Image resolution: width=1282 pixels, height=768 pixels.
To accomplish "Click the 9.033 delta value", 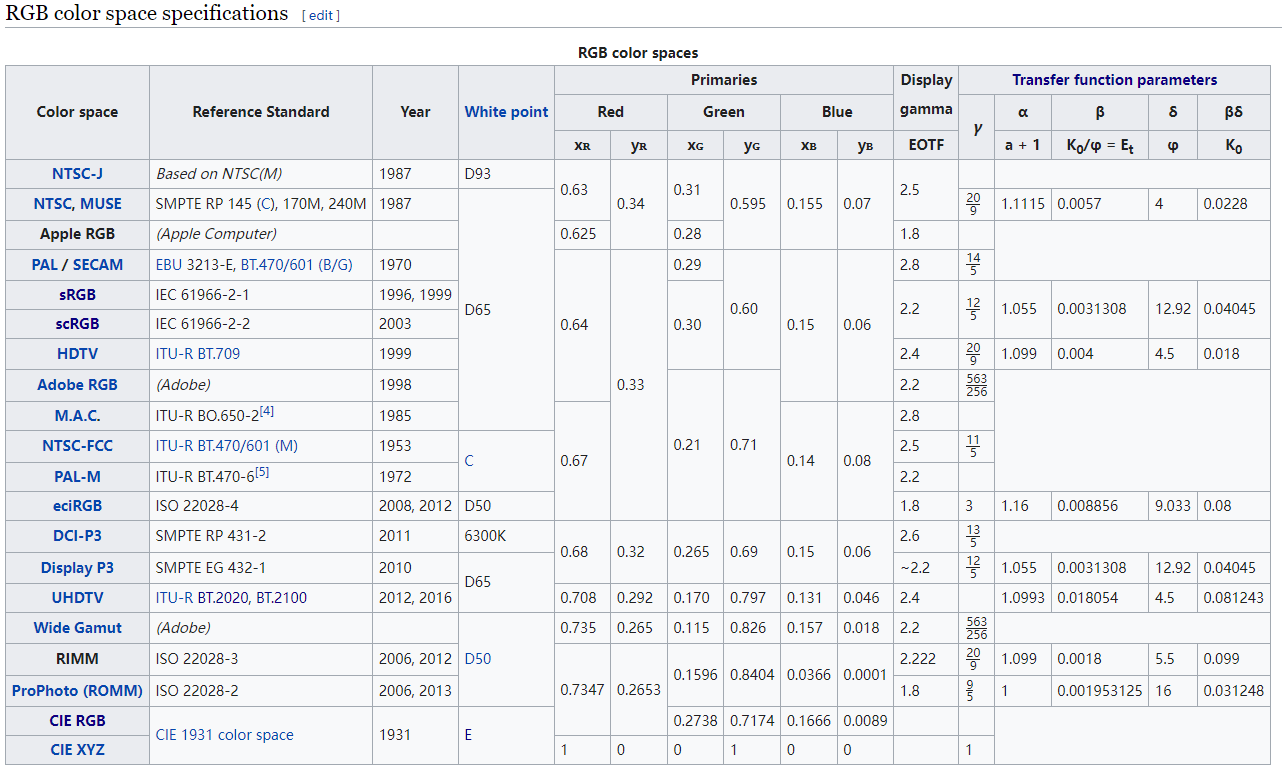I will [x=1172, y=506].
